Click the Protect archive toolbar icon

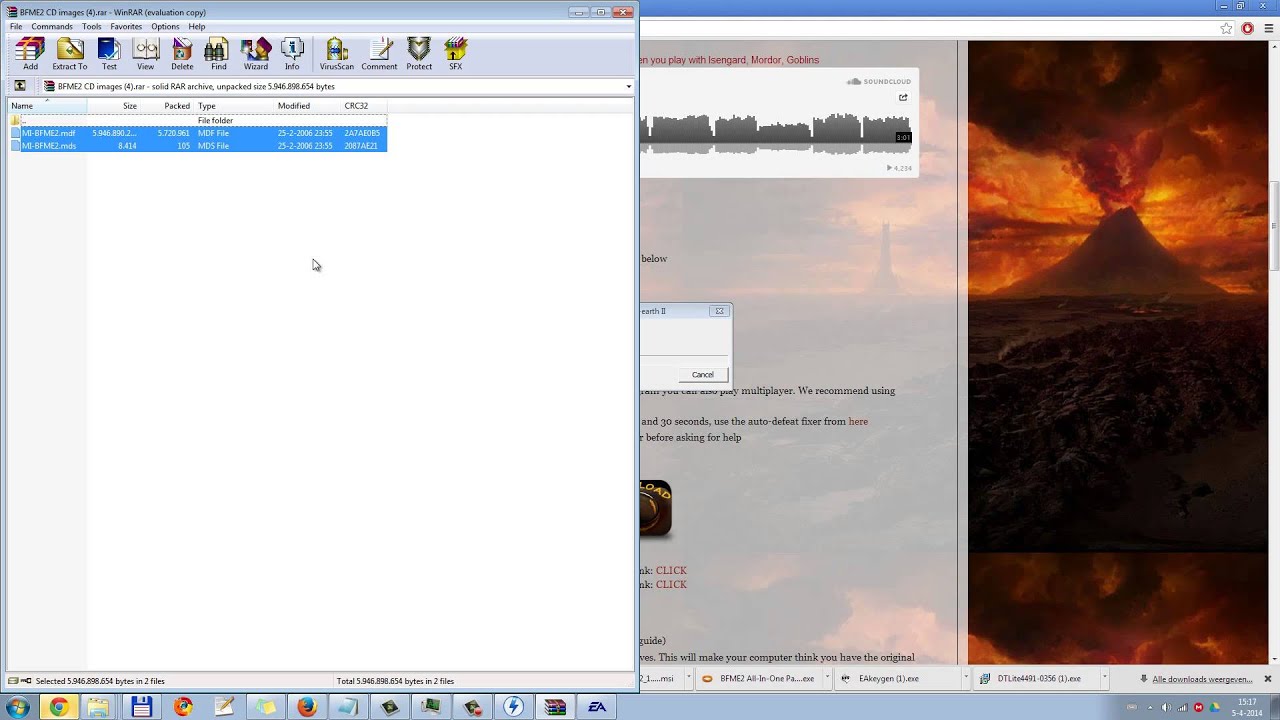point(419,54)
